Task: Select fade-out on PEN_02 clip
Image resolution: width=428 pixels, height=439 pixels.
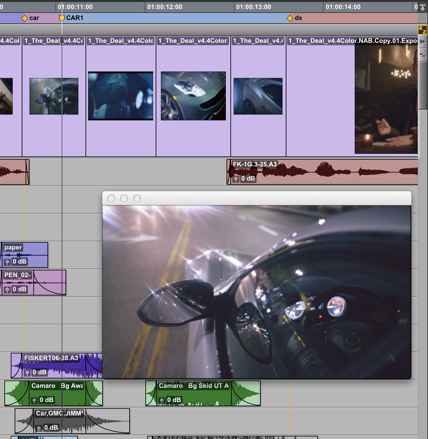Action: tap(49, 283)
